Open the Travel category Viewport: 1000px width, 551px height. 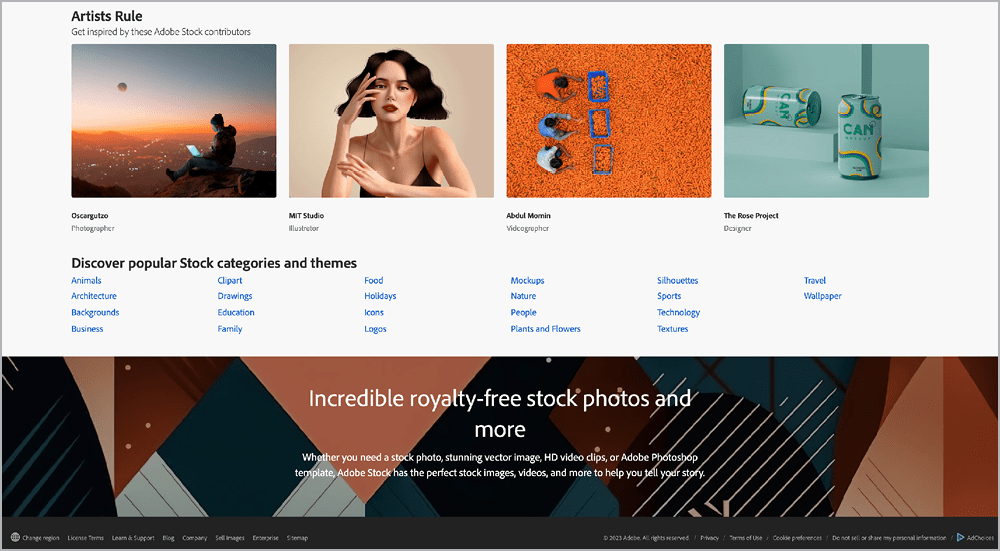[x=814, y=281]
